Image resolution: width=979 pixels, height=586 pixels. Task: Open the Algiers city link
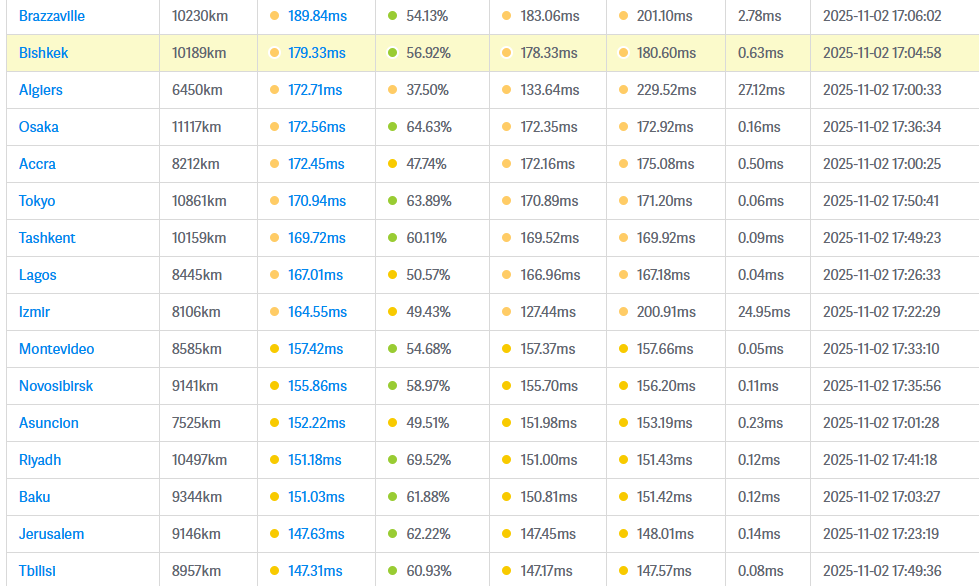(41, 90)
